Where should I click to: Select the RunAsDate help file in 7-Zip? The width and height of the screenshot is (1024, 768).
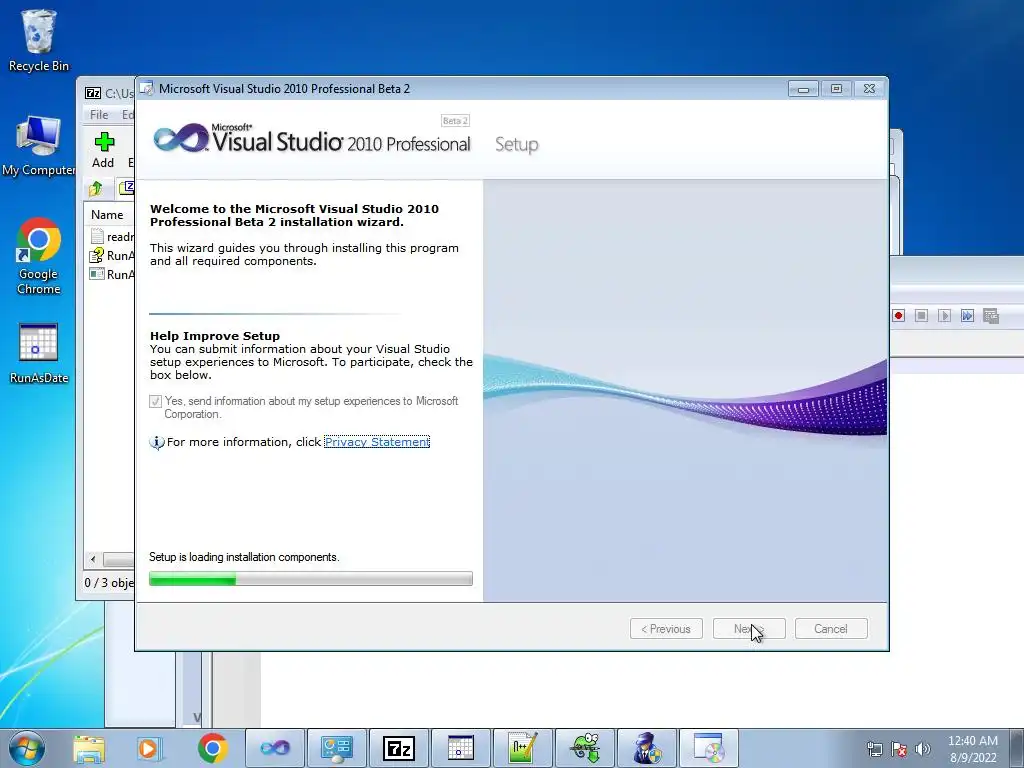pyautogui.click(x=111, y=255)
